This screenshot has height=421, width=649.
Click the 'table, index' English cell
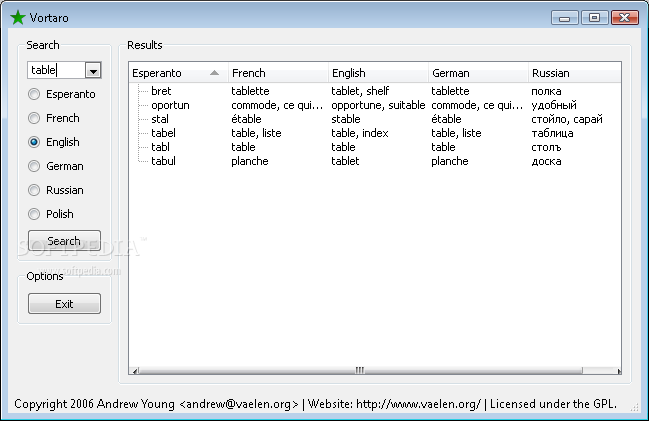click(360, 133)
